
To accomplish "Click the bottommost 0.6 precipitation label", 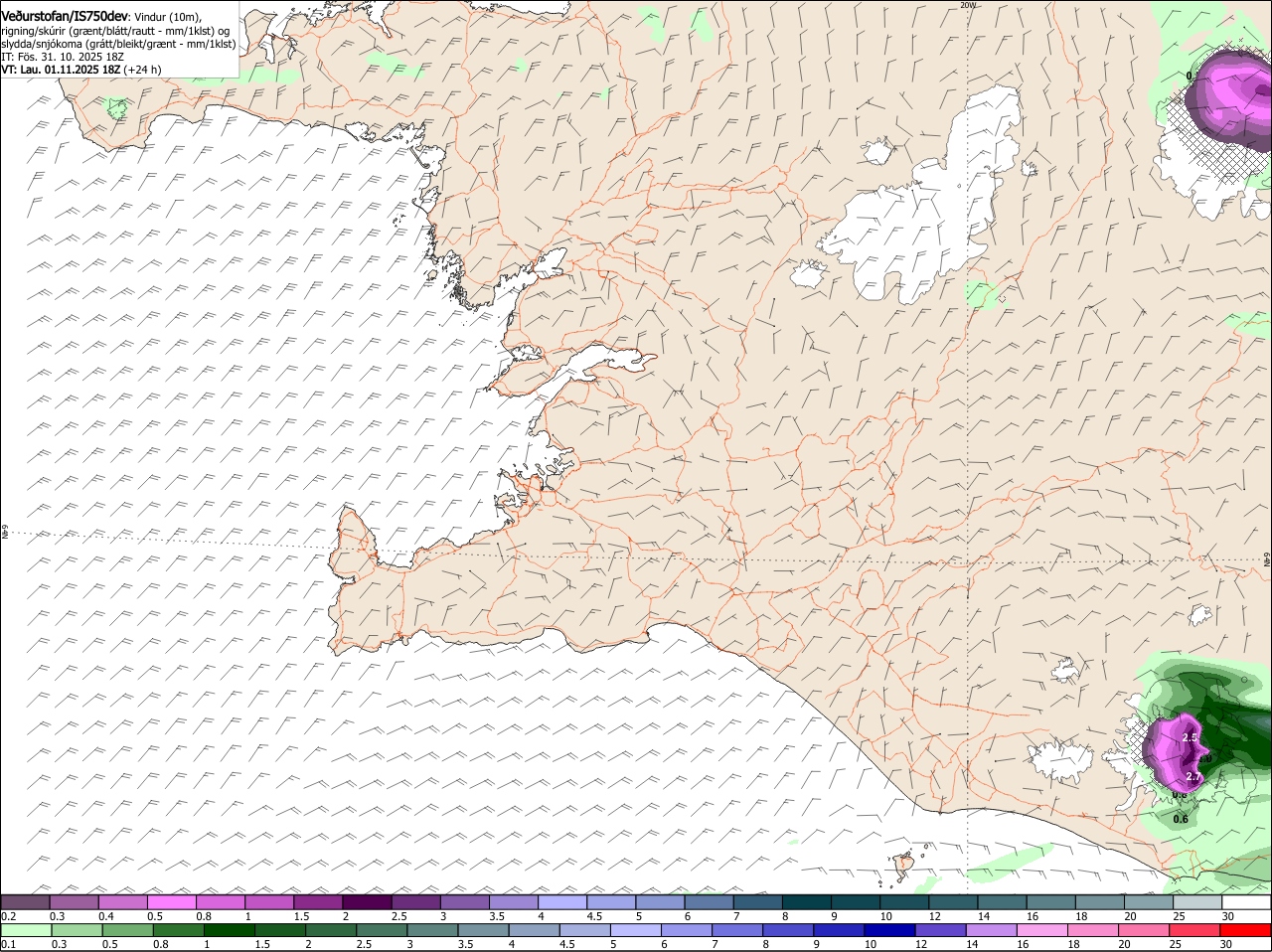I will [x=1181, y=819].
